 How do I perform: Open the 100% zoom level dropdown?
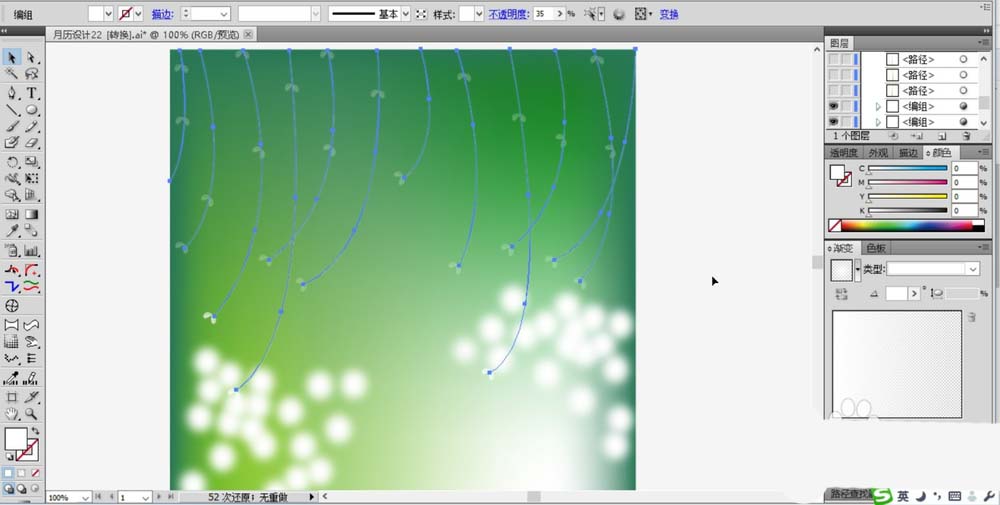coord(85,497)
